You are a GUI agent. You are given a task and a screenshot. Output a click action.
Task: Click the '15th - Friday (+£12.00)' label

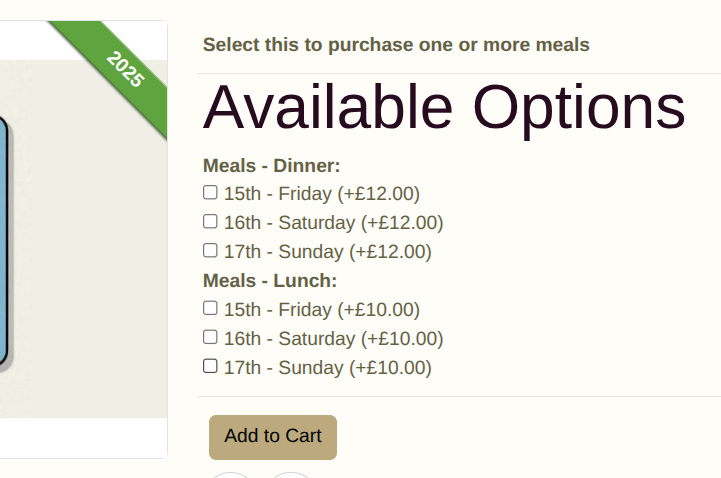pos(322,194)
